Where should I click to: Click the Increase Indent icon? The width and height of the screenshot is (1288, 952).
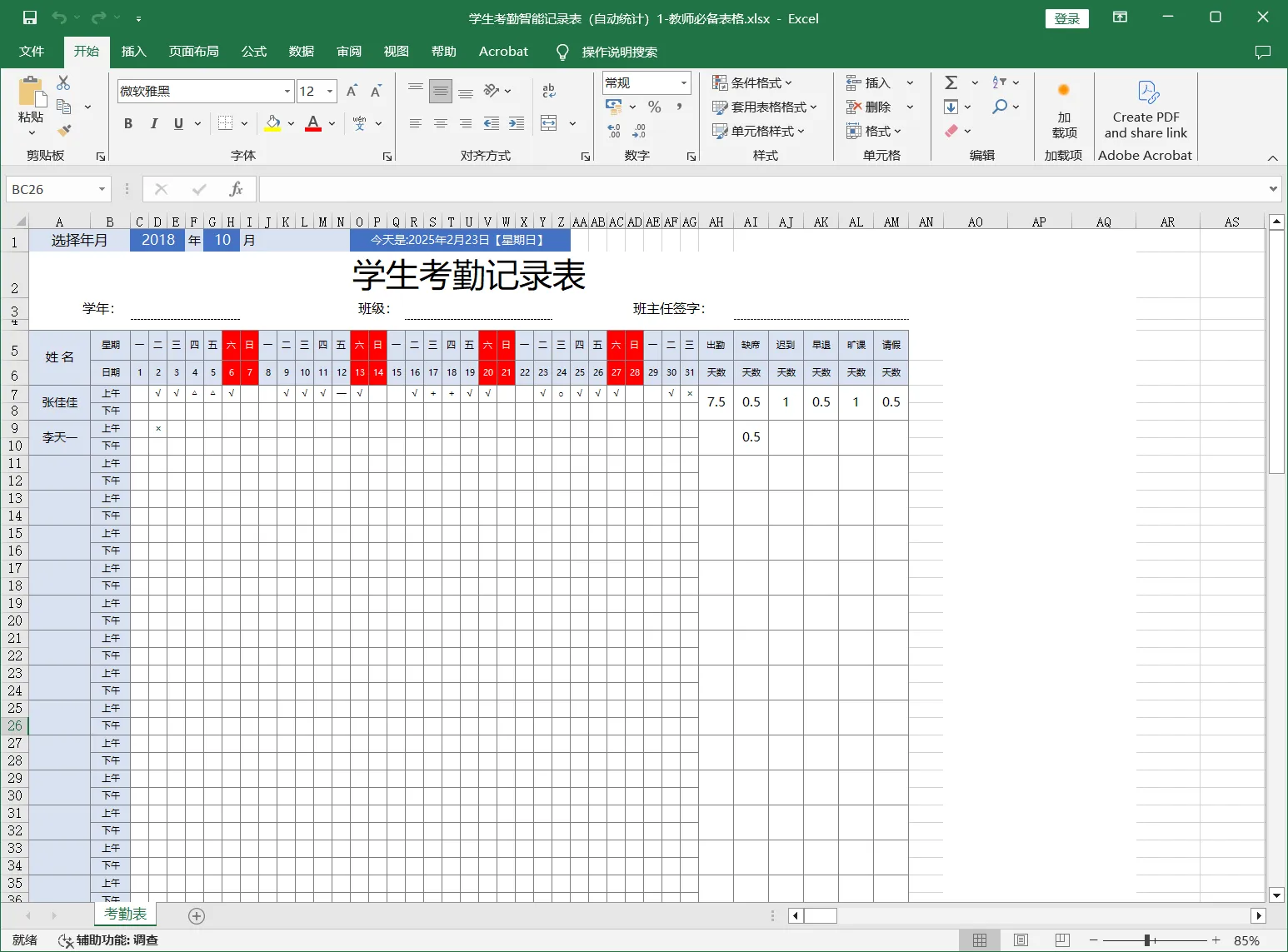pos(517,123)
